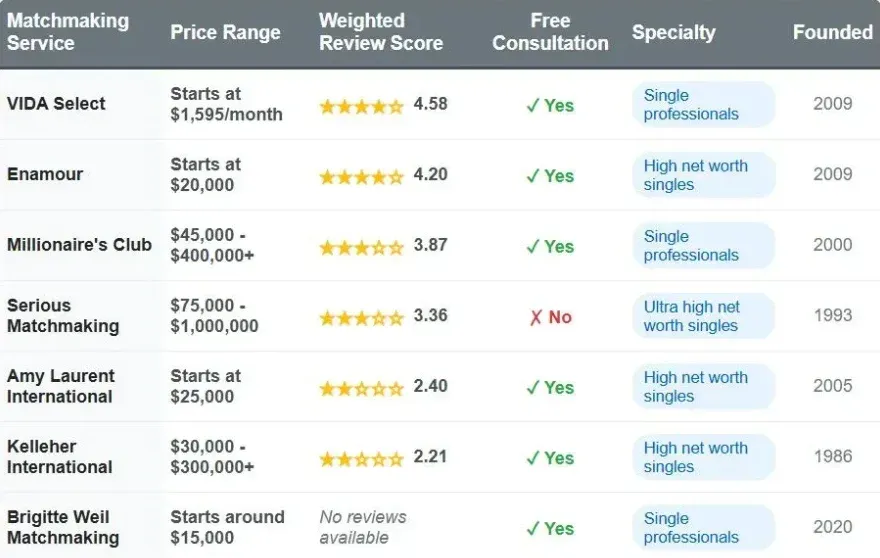The height and width of the screenshot is (558, 880).
Task: Click the red X No for Serious Matchmaking
Action: 550,317
